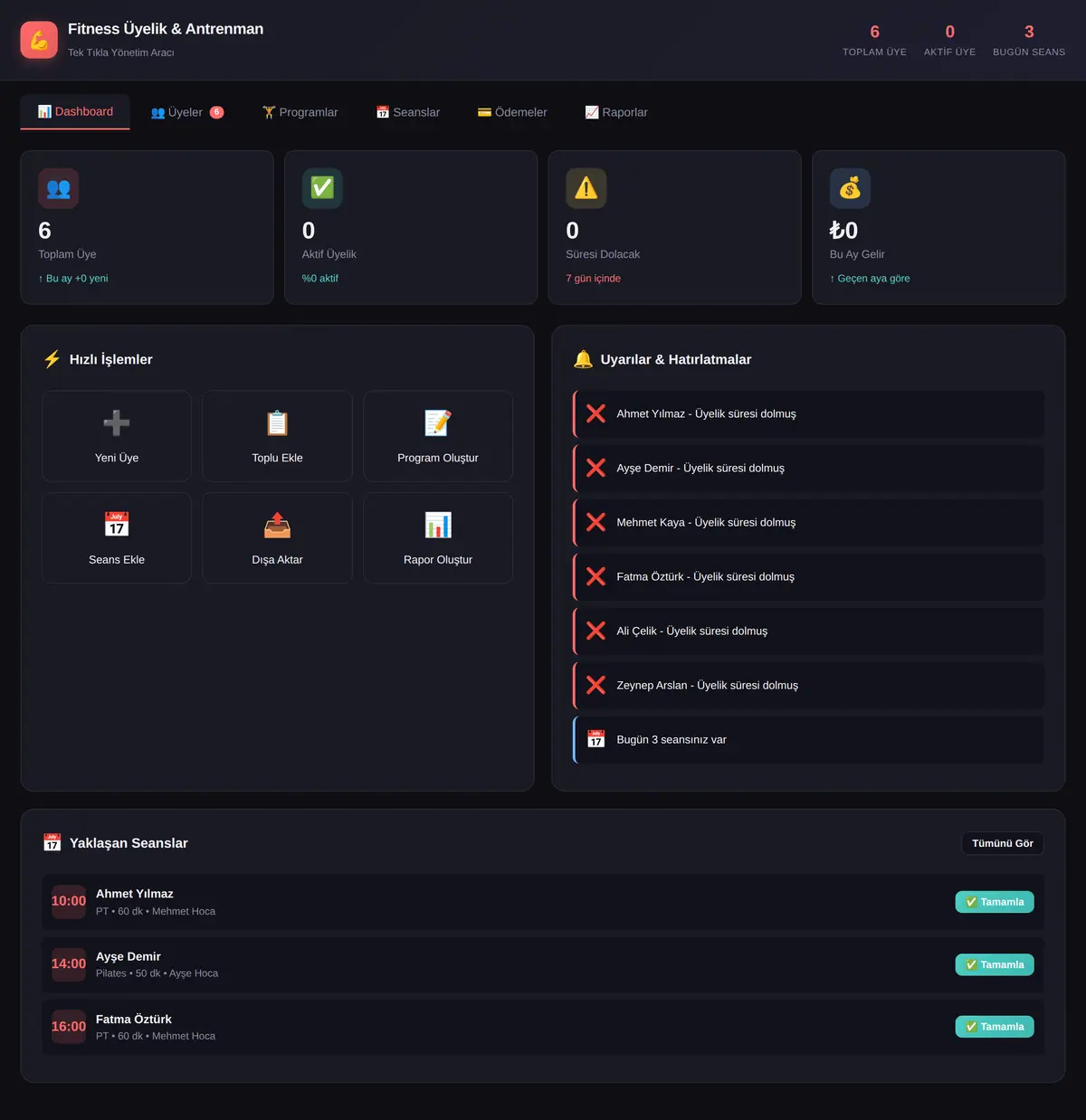Open Toplu Ekle bulk add
The width and height of the screenshot is (1086, 1120).
point(277,436)
